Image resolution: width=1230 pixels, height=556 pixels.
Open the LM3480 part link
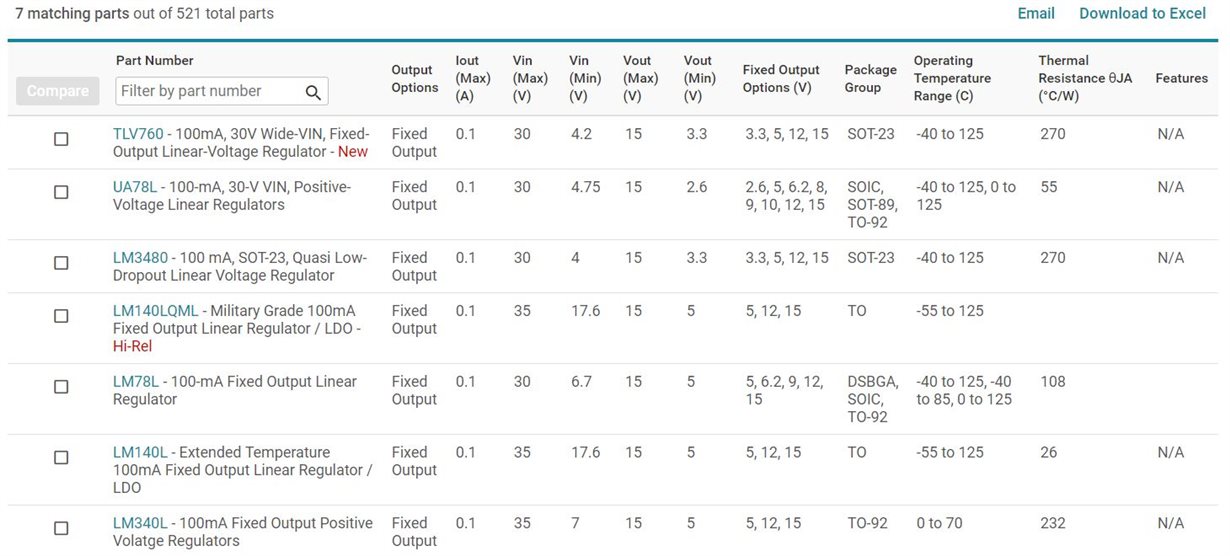pos(140,258)
